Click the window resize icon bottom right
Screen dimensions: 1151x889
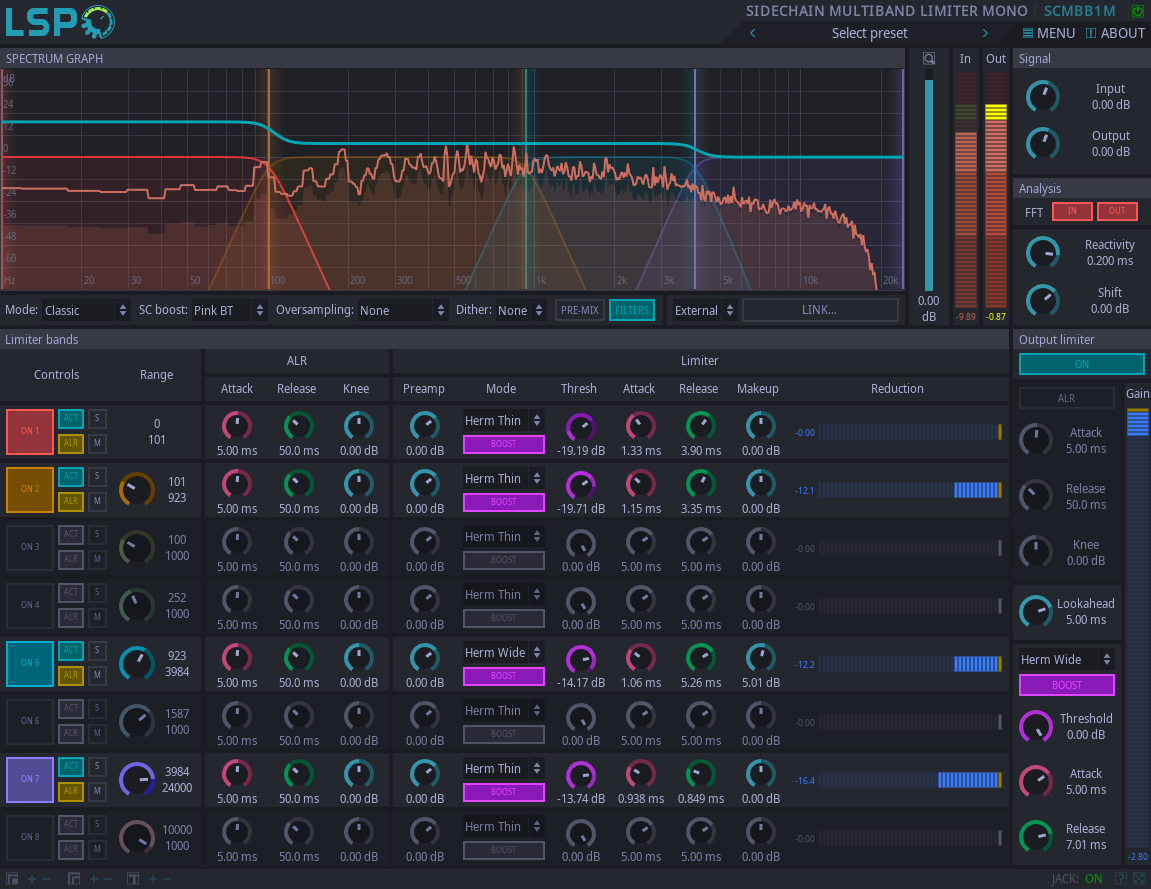(x=1140, y=878)
